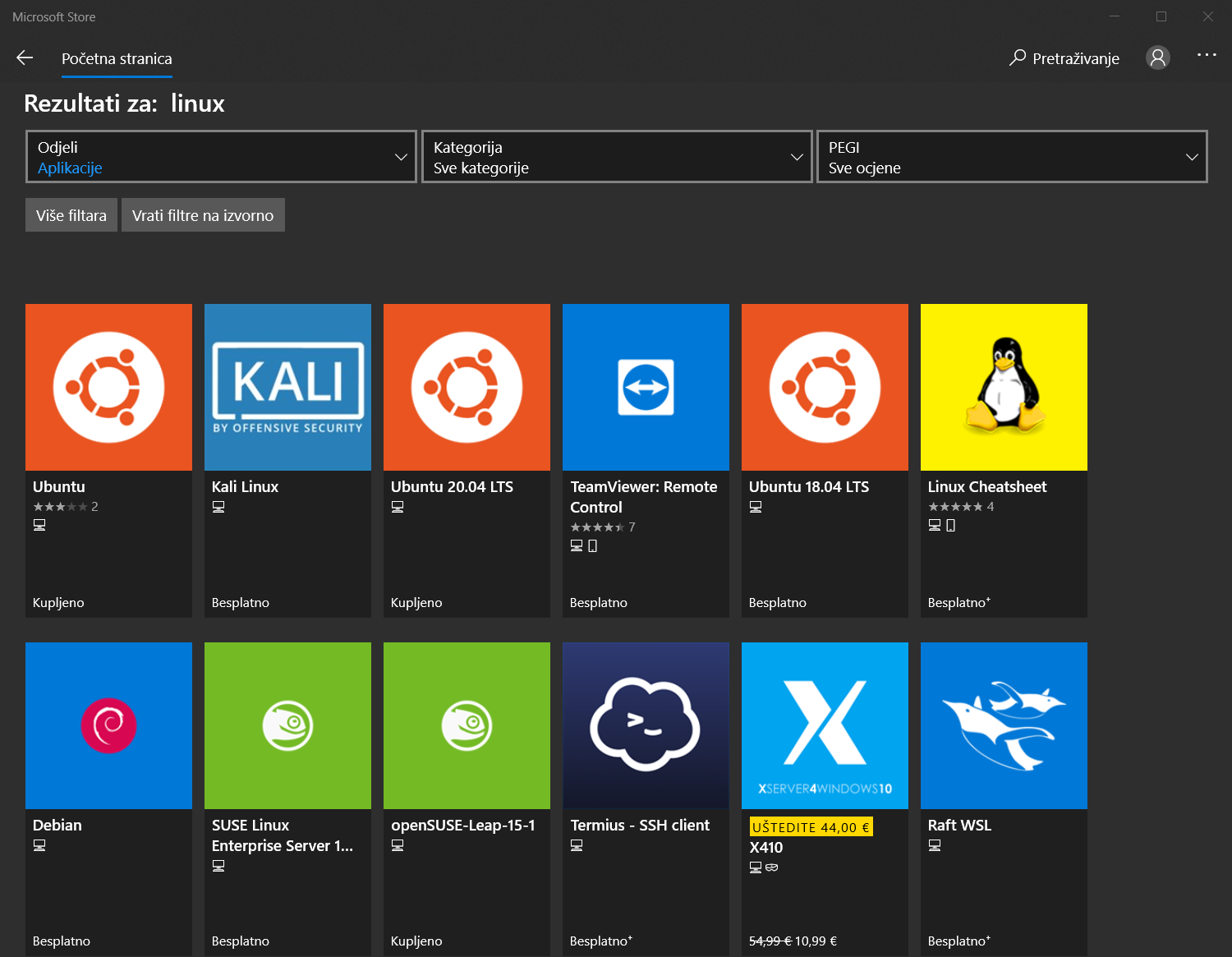Open the PEGI ratings dropdown

click(x=1012, y=157)
